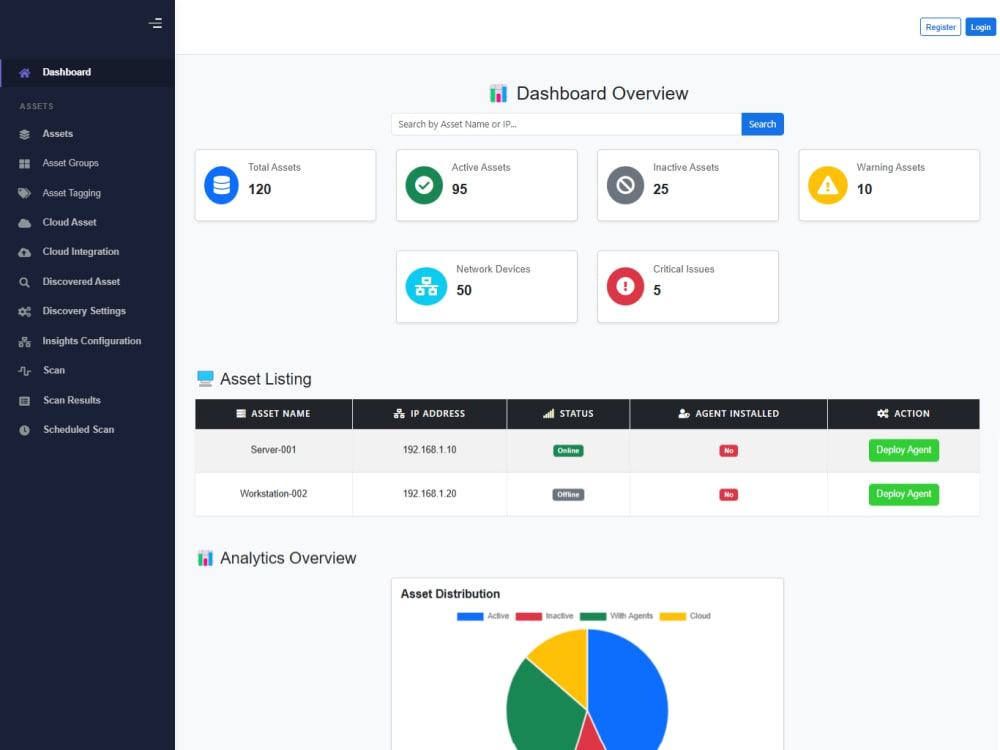Click the Asset Tagging tags icon
Viewport: 1000px width, 750px height.
[x=24, y=193]
